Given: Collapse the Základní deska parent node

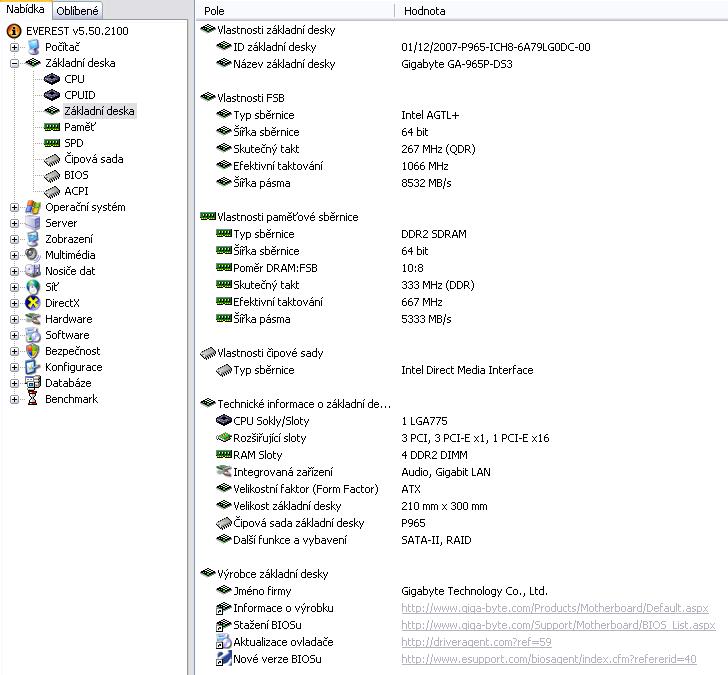Looking at the screenshot, I should pos(14,63).
